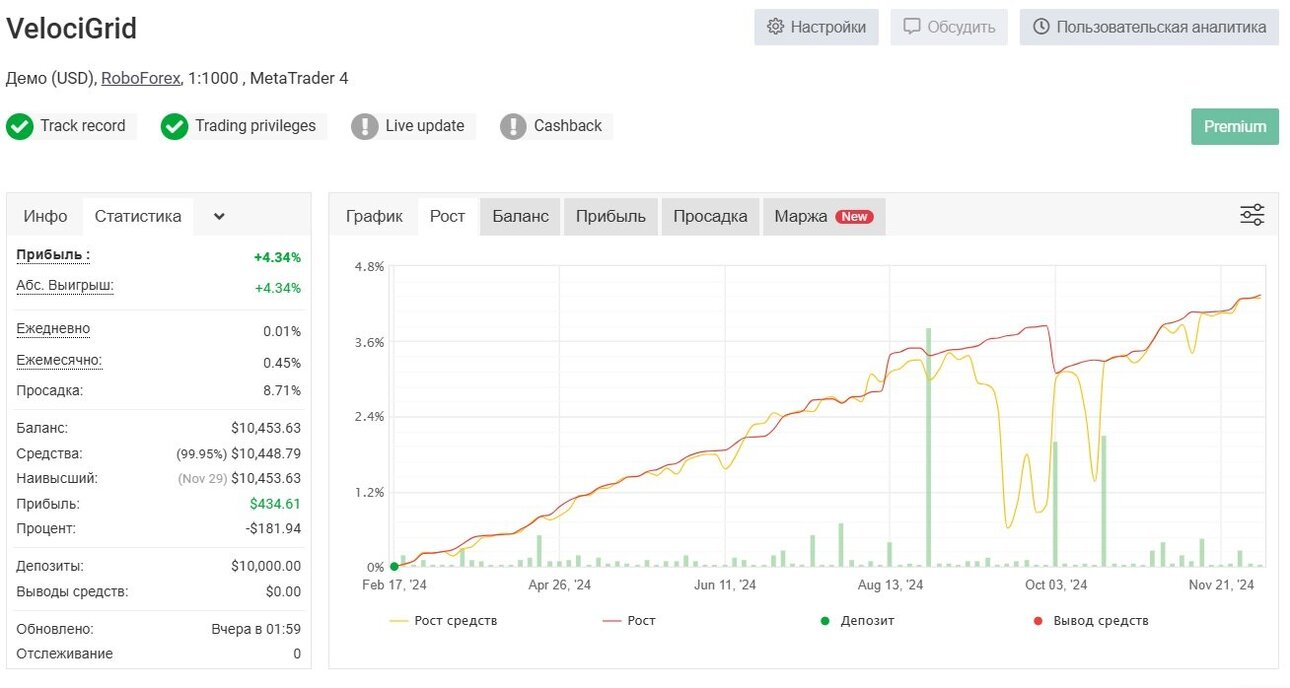The width and height of the screenshot is (1290, 688).
Task: Click the equity value $10,448.79
Action: [266, 454]
